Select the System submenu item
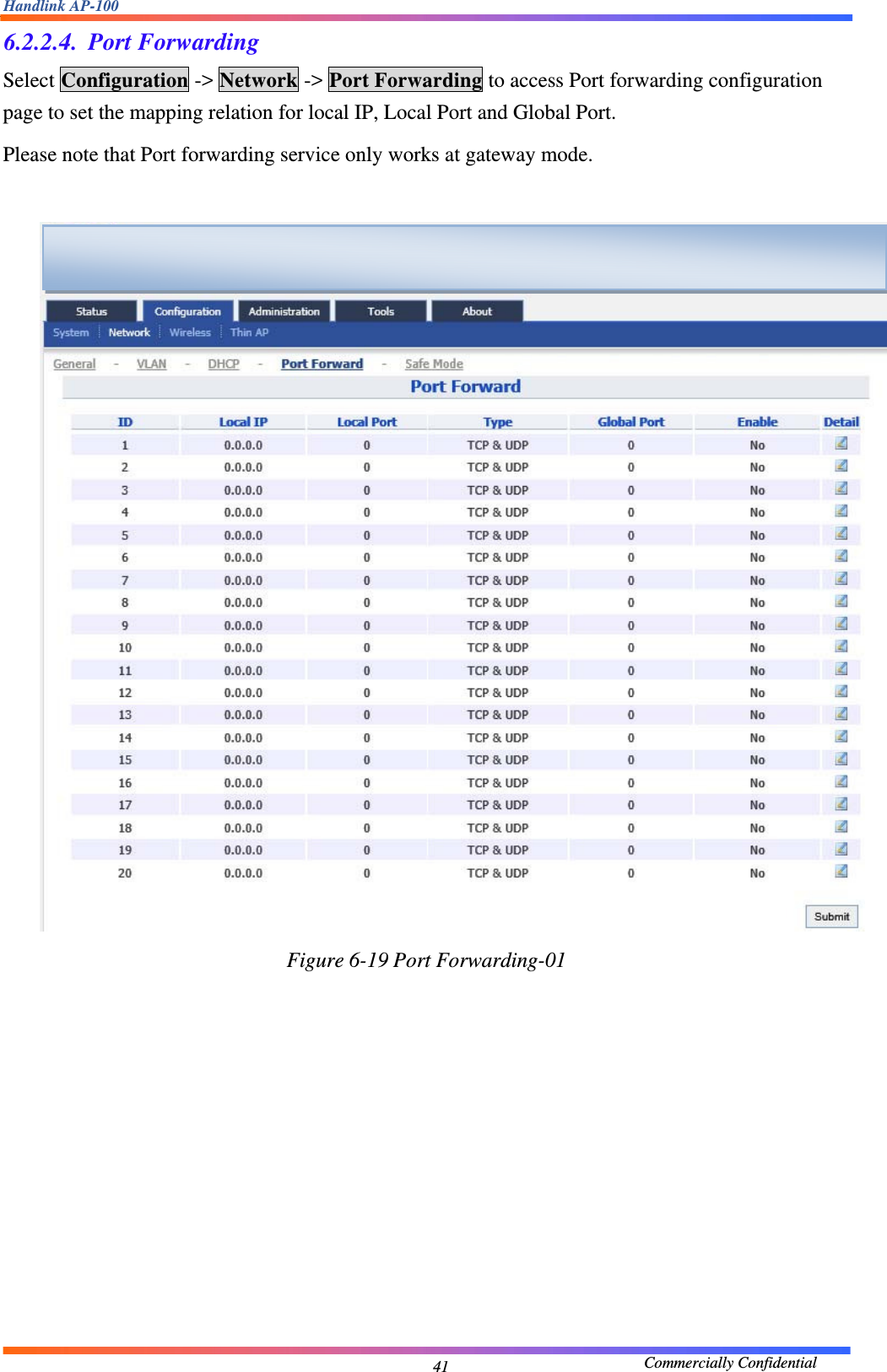This screenshot has height=1372, width=887. (71, 332)
